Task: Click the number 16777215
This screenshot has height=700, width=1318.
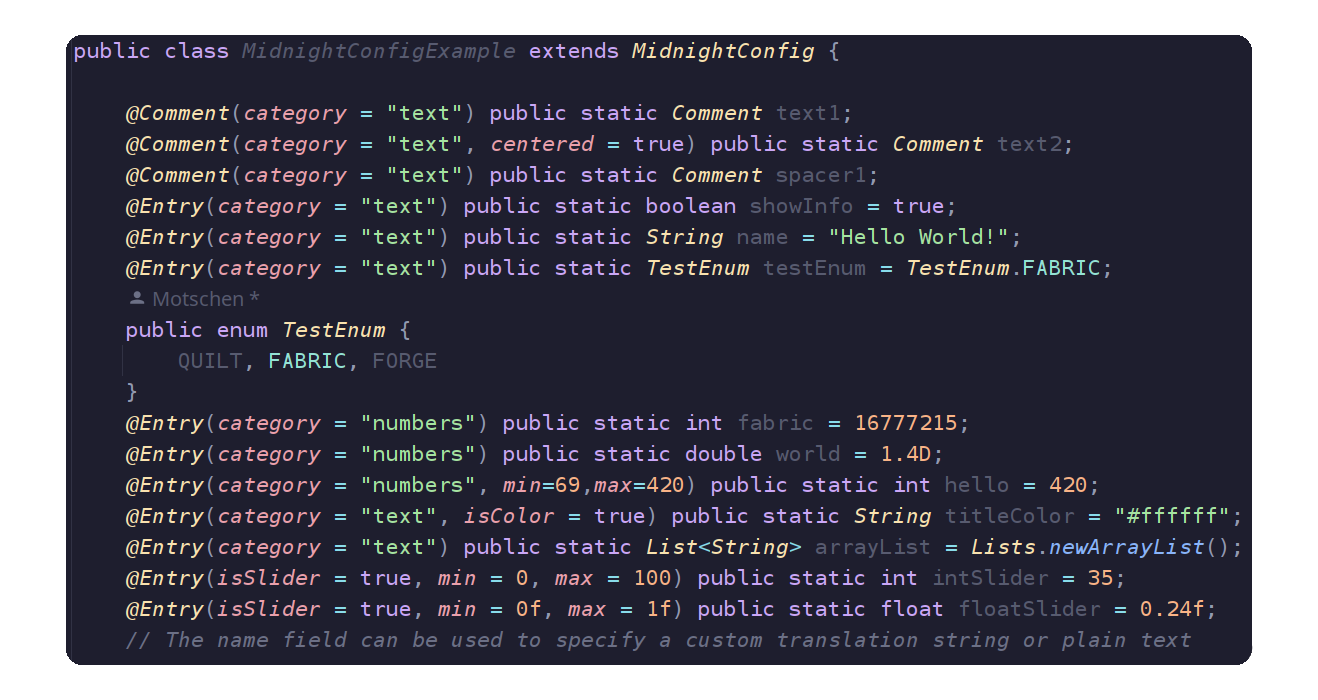Action: pos(906,423)
